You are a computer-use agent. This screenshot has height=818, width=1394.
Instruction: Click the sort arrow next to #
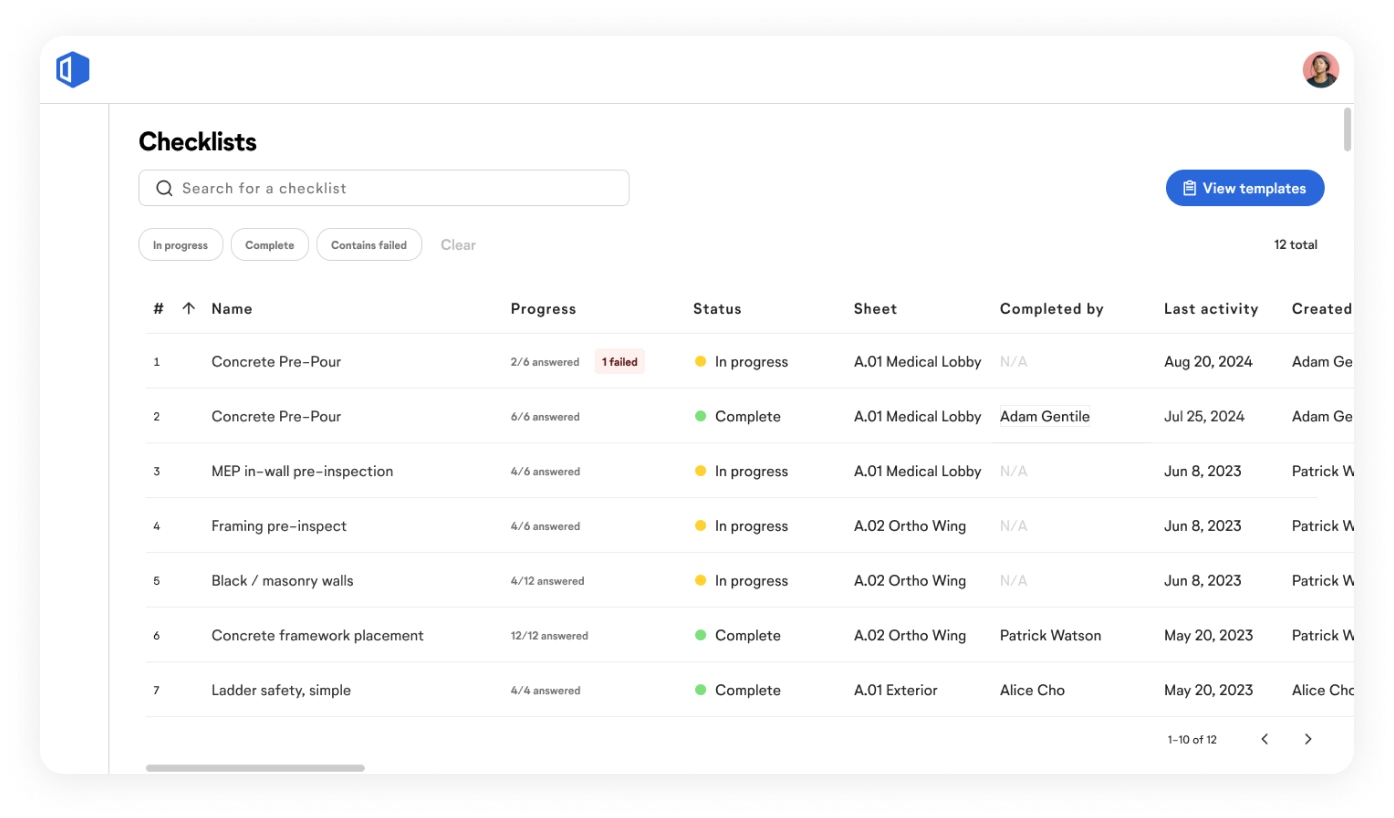[x=188, y=309]
